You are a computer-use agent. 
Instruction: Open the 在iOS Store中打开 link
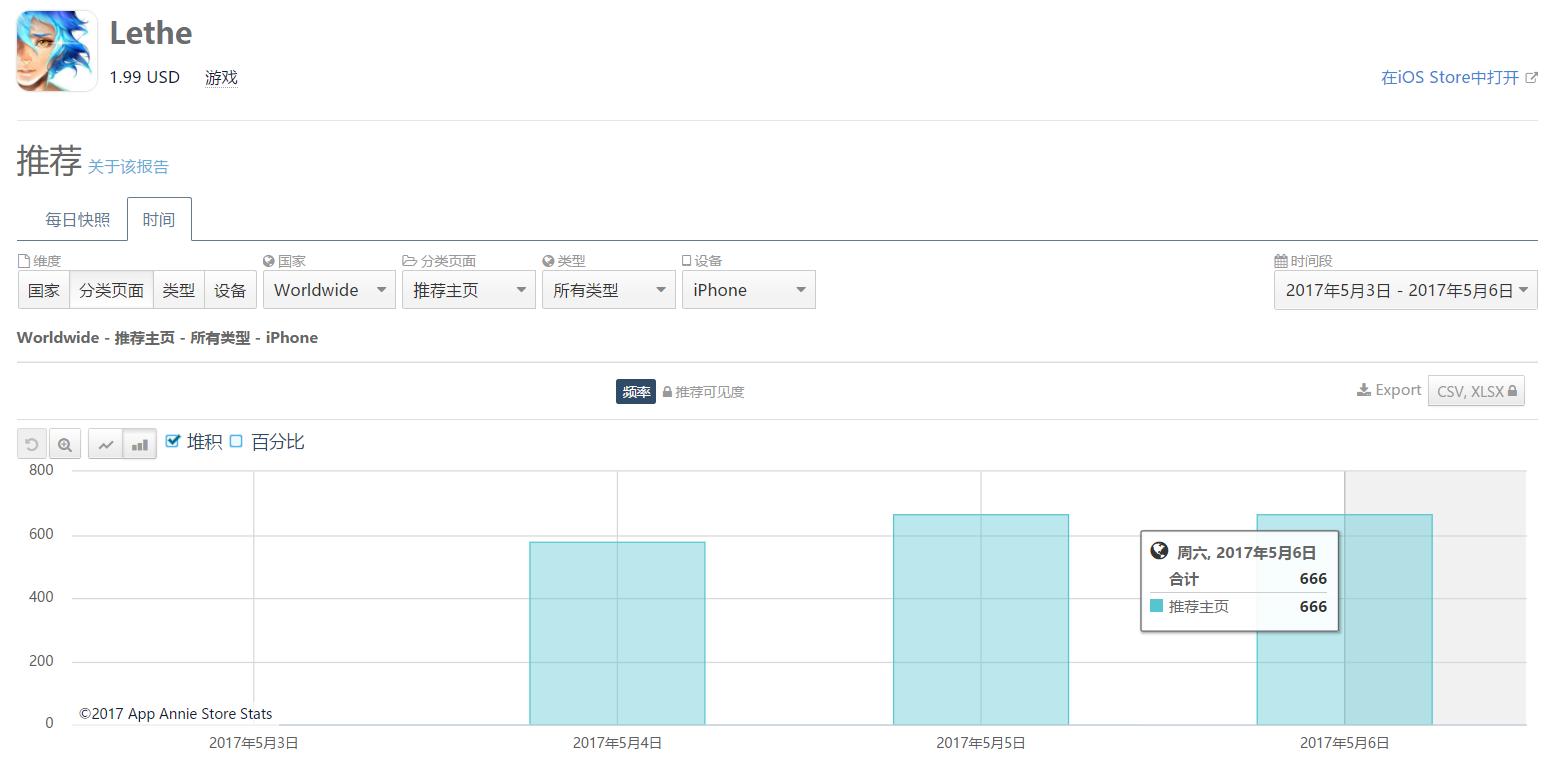click(x=1458, y=78)
